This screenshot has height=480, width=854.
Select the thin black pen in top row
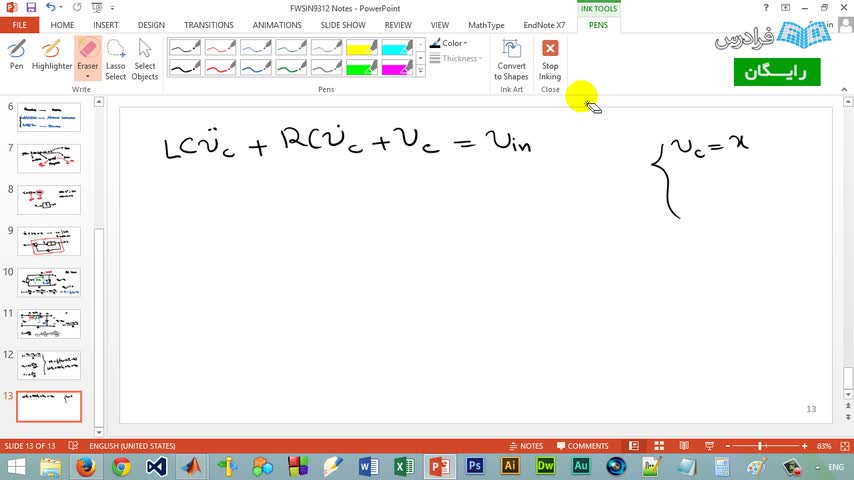(185, 47)
